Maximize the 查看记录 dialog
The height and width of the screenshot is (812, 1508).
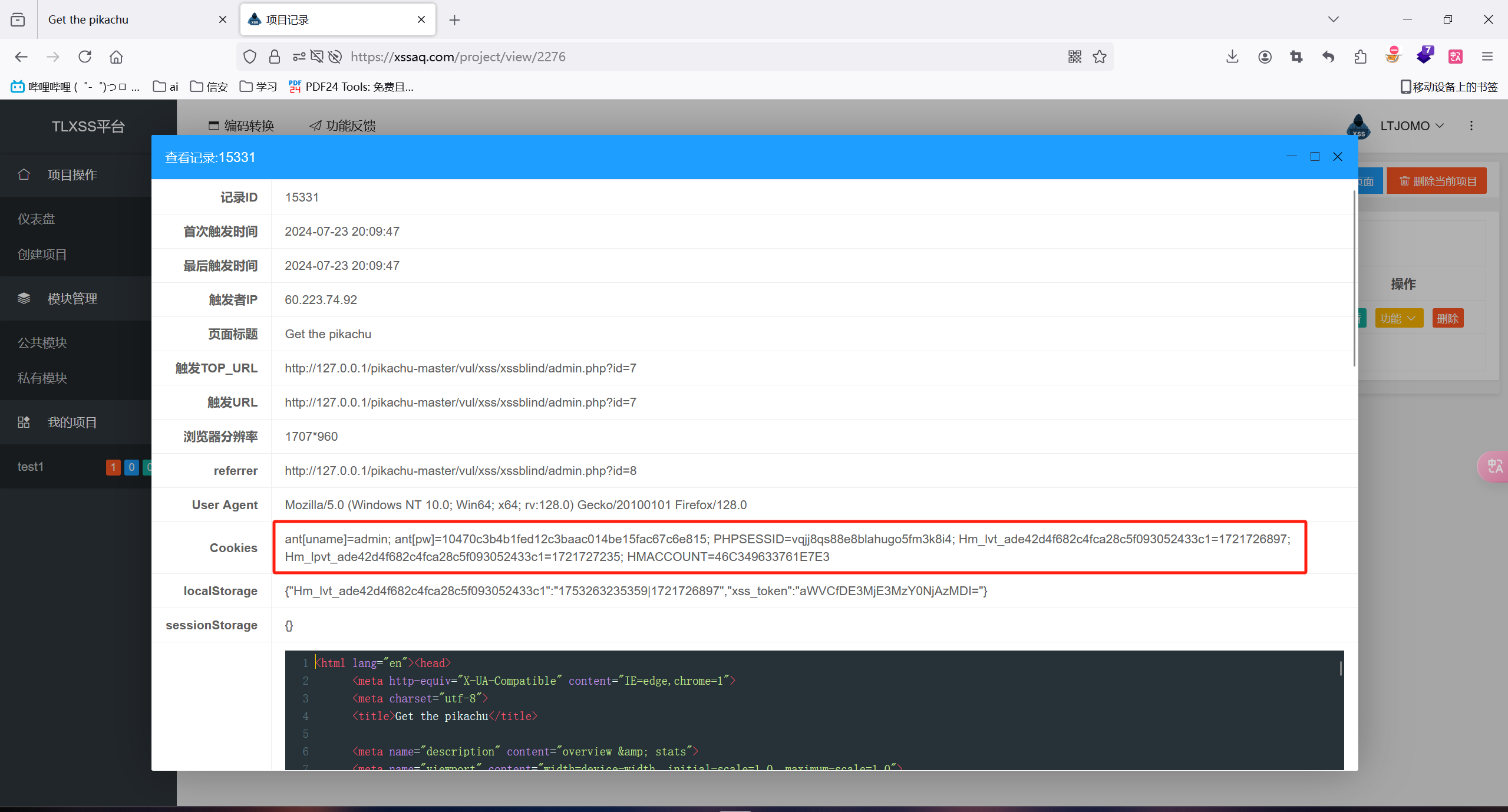pyautogui.click(x=1315, y=156)
